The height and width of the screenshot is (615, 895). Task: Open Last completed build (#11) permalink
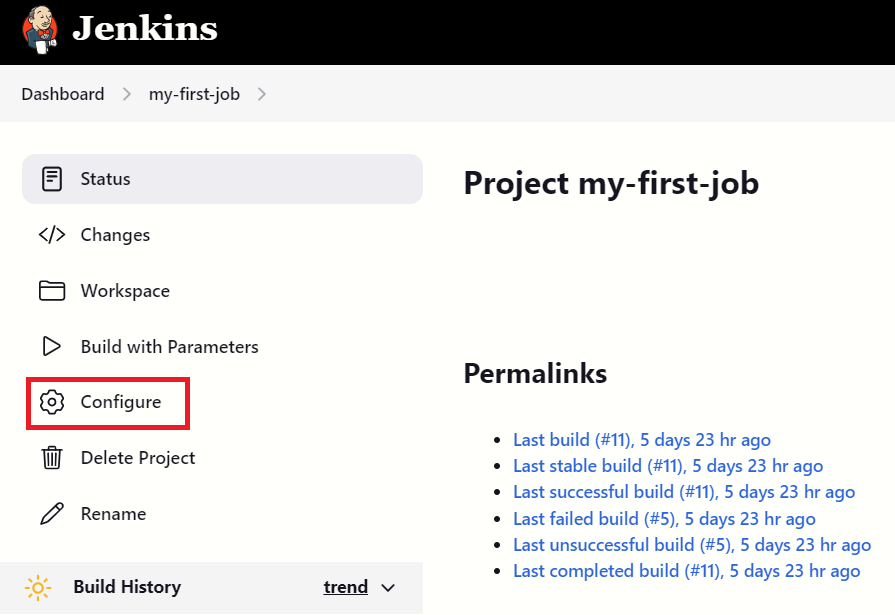coord(687,571)
